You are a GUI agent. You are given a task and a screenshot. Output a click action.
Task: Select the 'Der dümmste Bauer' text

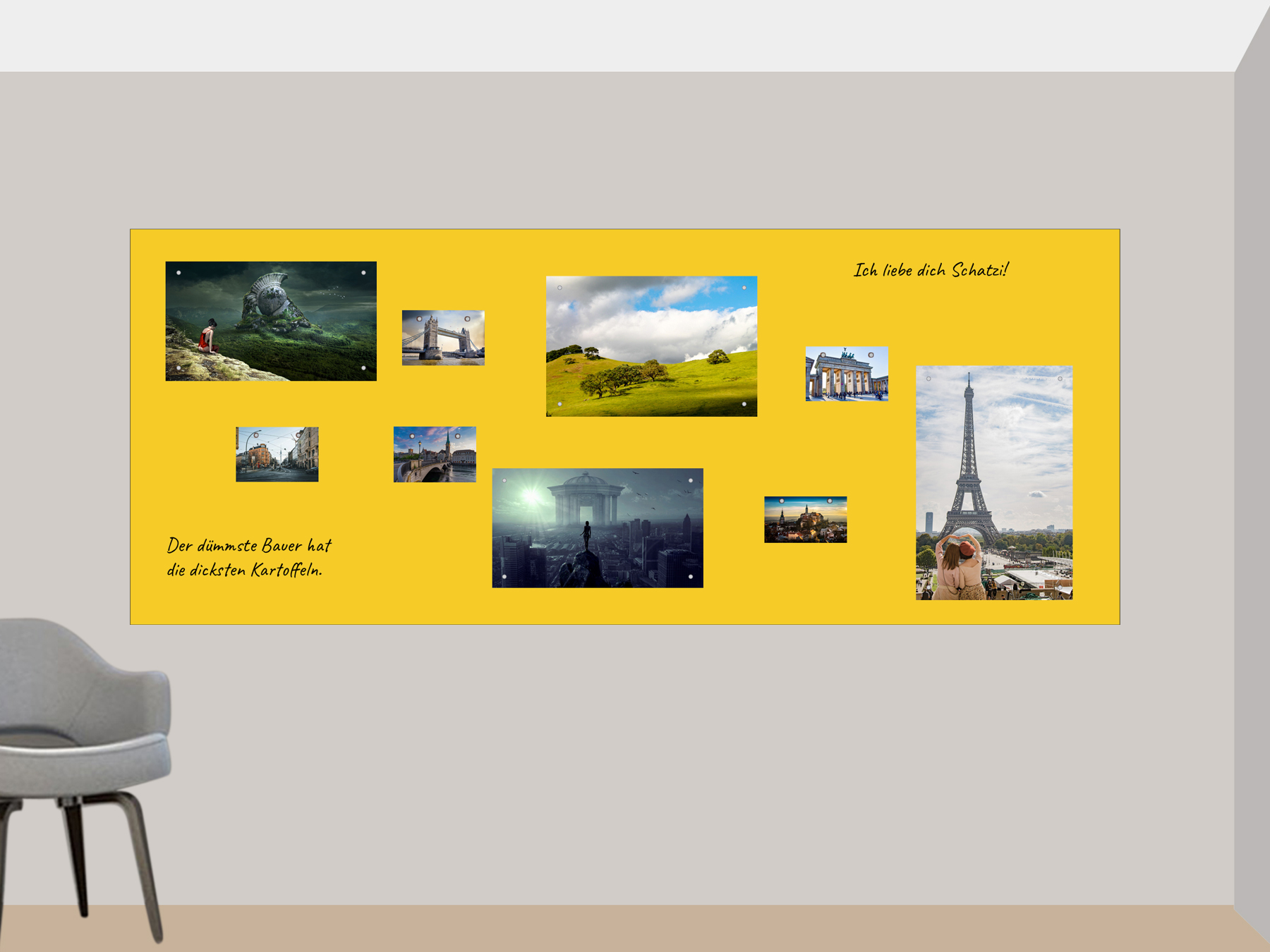[248, 557]
